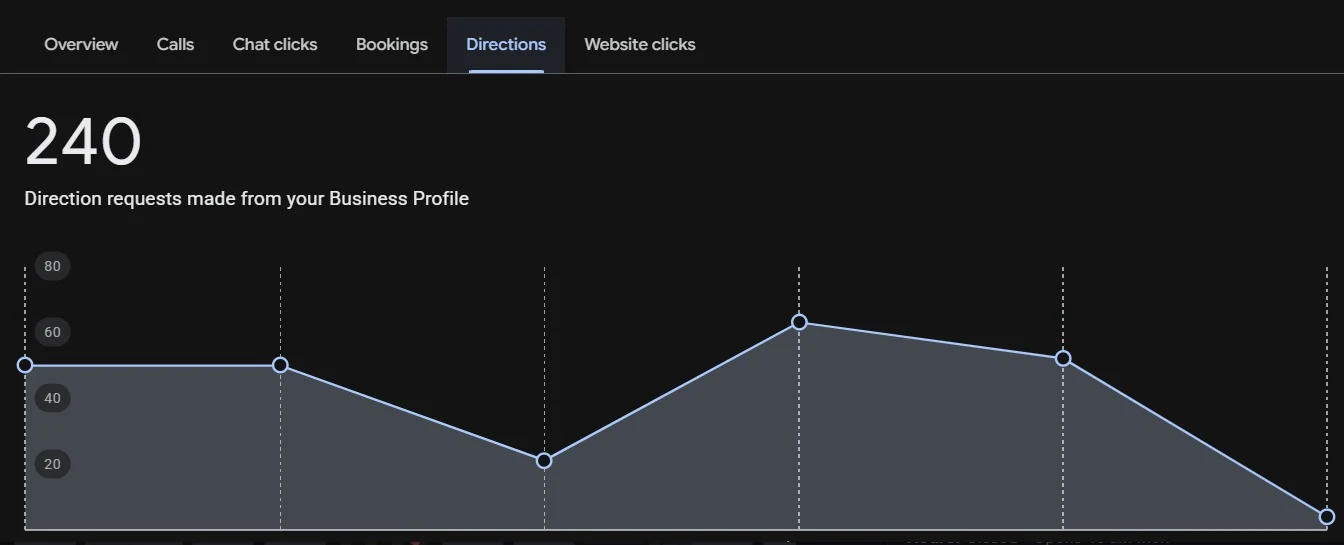Click the first chart data point near 50

(x=25, y=365)
